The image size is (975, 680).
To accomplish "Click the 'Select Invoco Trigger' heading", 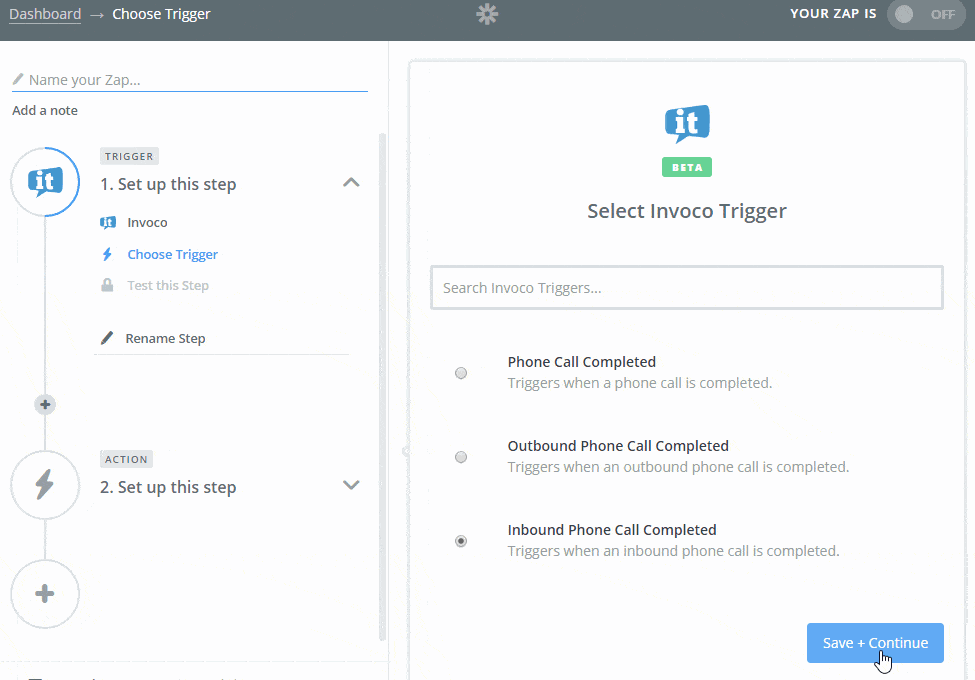I will (x=687, y=211).
